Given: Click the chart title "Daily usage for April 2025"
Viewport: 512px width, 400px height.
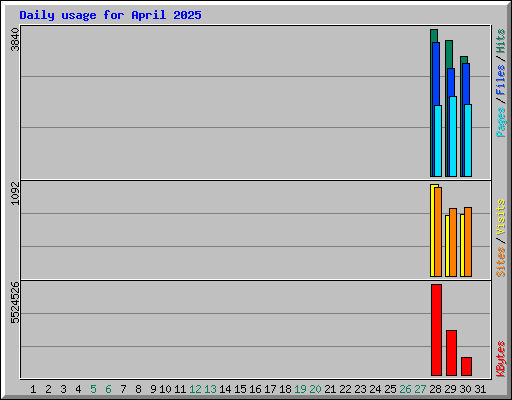Looking at the screenshot, I should pyautogui.click(x=110, y=15).
